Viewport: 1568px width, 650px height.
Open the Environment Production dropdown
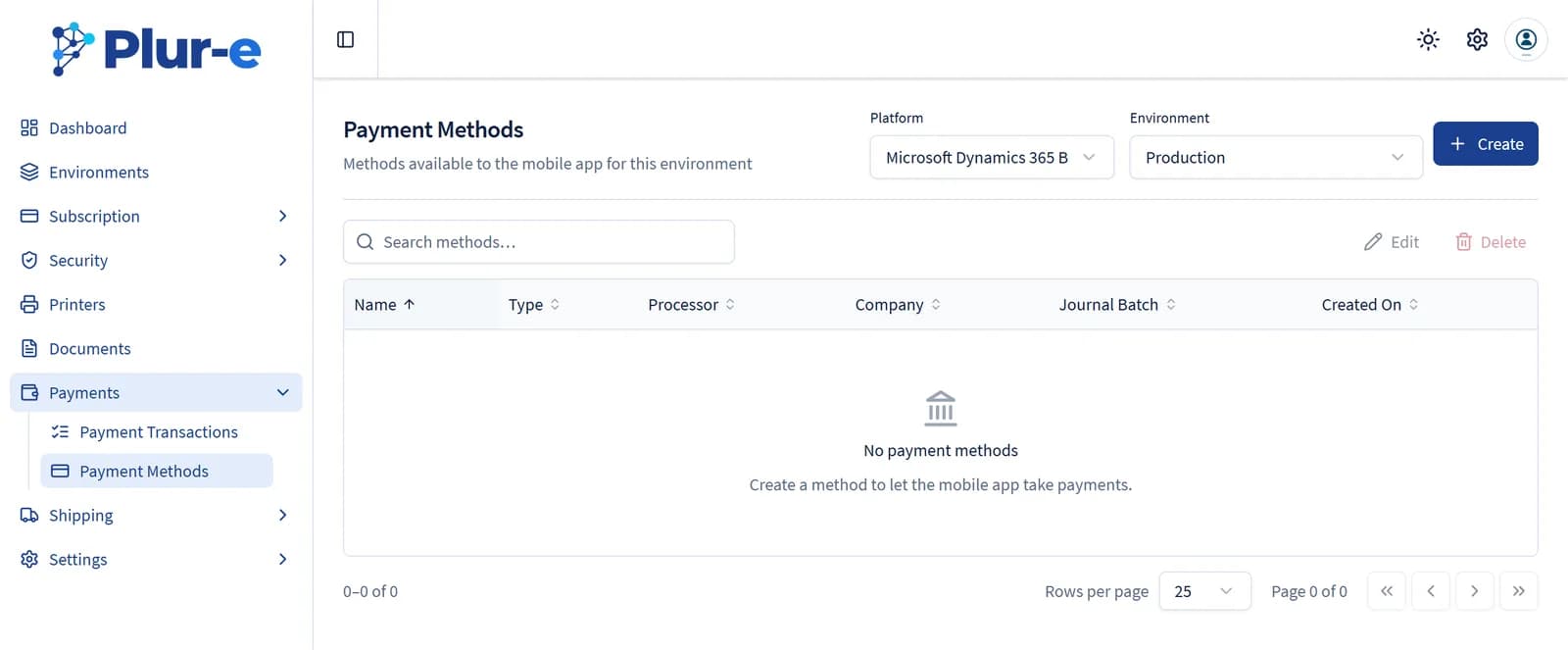pos(1276,157)
